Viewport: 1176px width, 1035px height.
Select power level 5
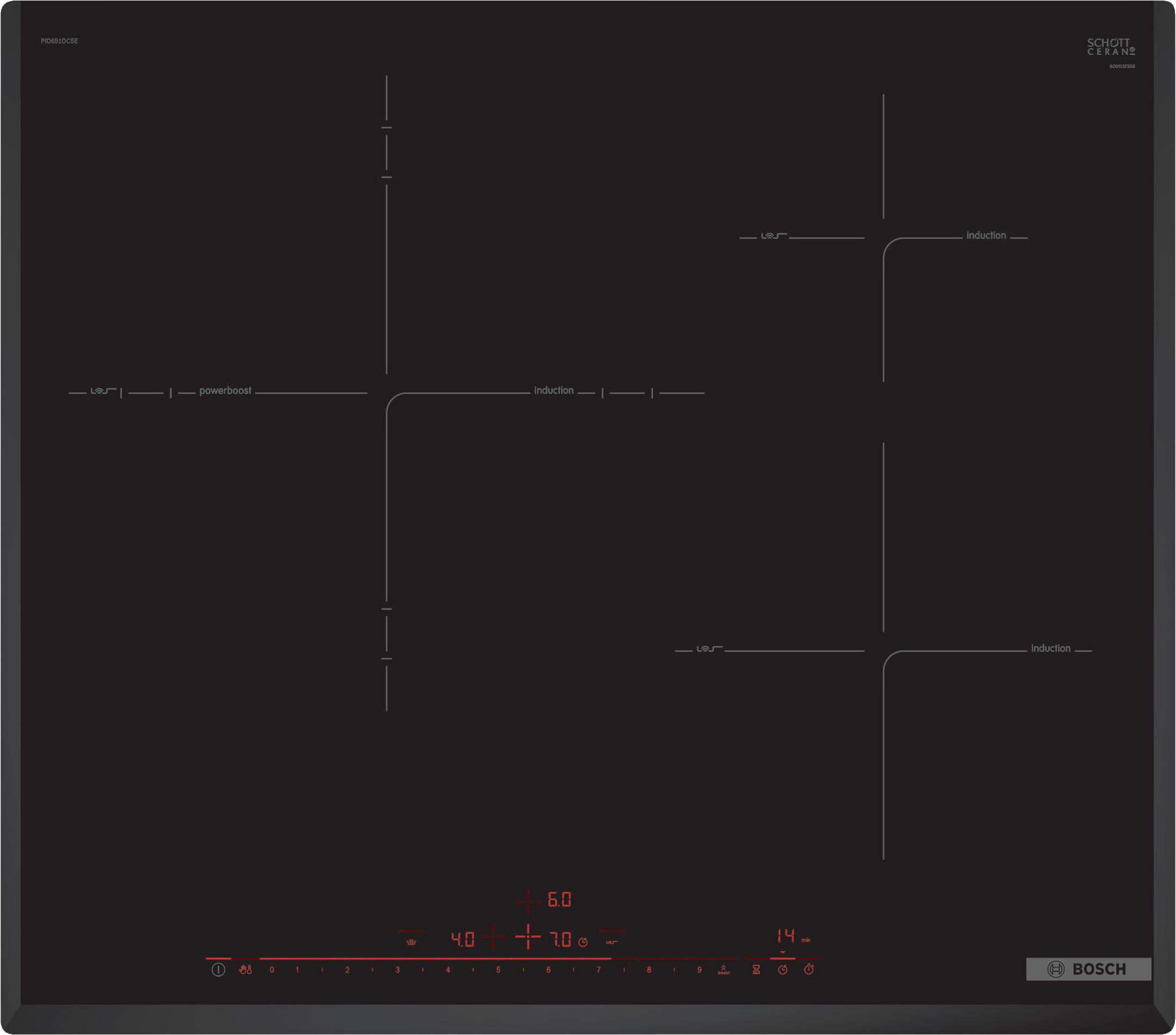[498, 970]
